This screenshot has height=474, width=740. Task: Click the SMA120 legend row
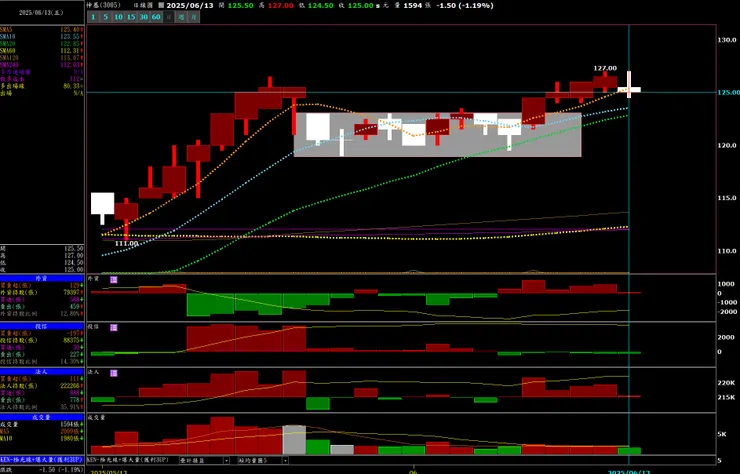[x=42, y=58]
